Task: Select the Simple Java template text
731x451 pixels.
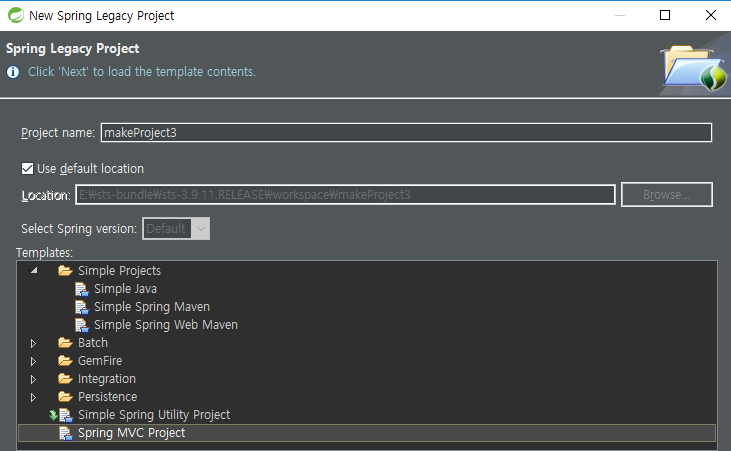Action: (125, 289)
